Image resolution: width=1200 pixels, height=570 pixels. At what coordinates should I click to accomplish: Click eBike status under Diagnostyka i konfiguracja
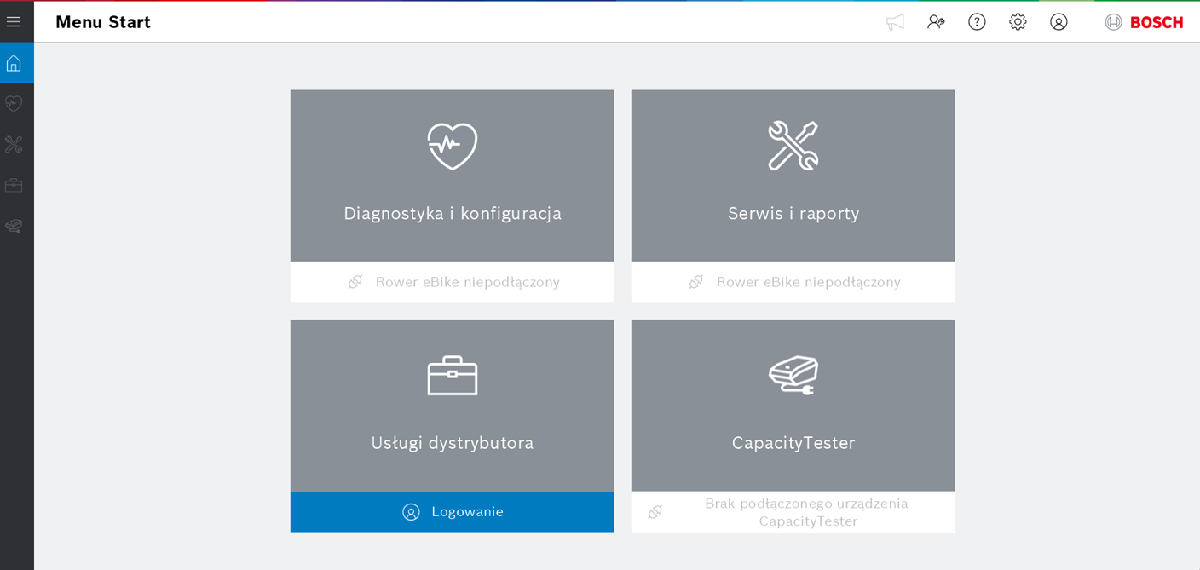pos(452,282)
